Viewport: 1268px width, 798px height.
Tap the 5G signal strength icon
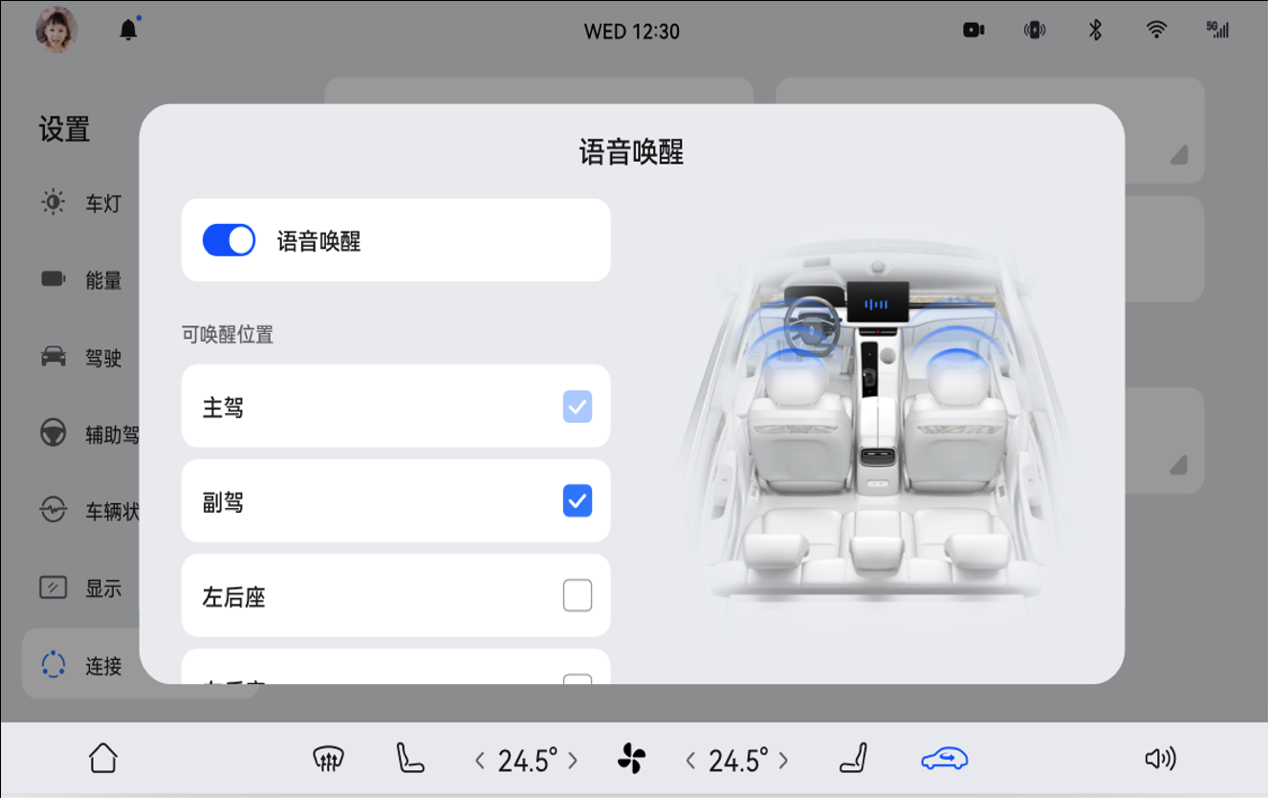(x=1217, y=30)
